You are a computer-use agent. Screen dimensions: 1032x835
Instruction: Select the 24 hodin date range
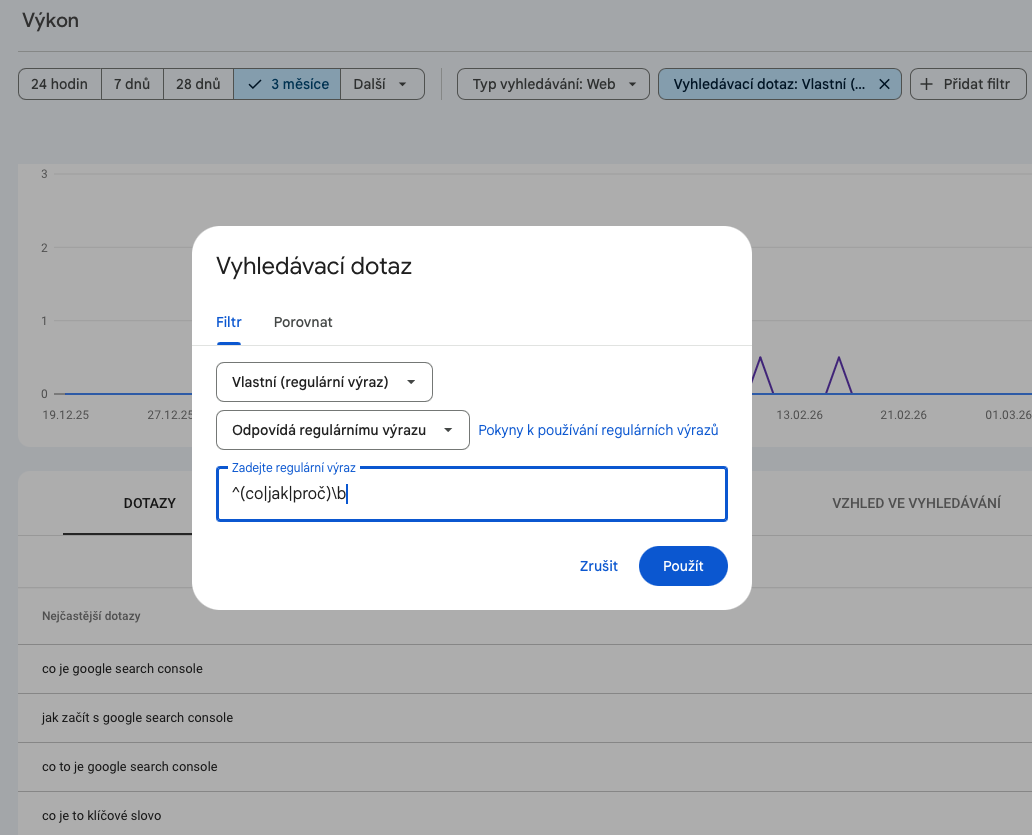click(x=59, y=84)
